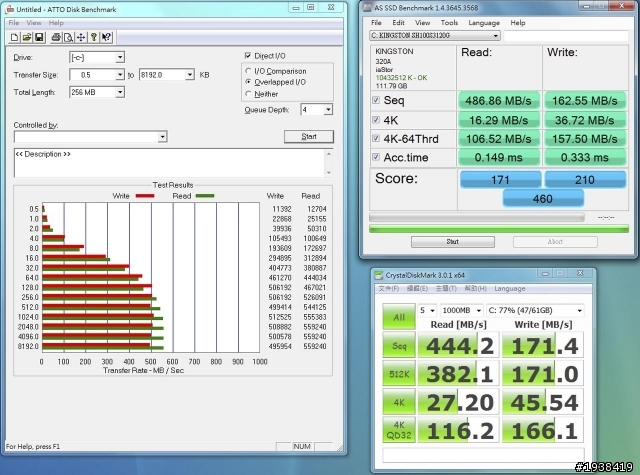Open the C: 77% drive dropdown in CrystalDiskMark

[x=535, y=311]
